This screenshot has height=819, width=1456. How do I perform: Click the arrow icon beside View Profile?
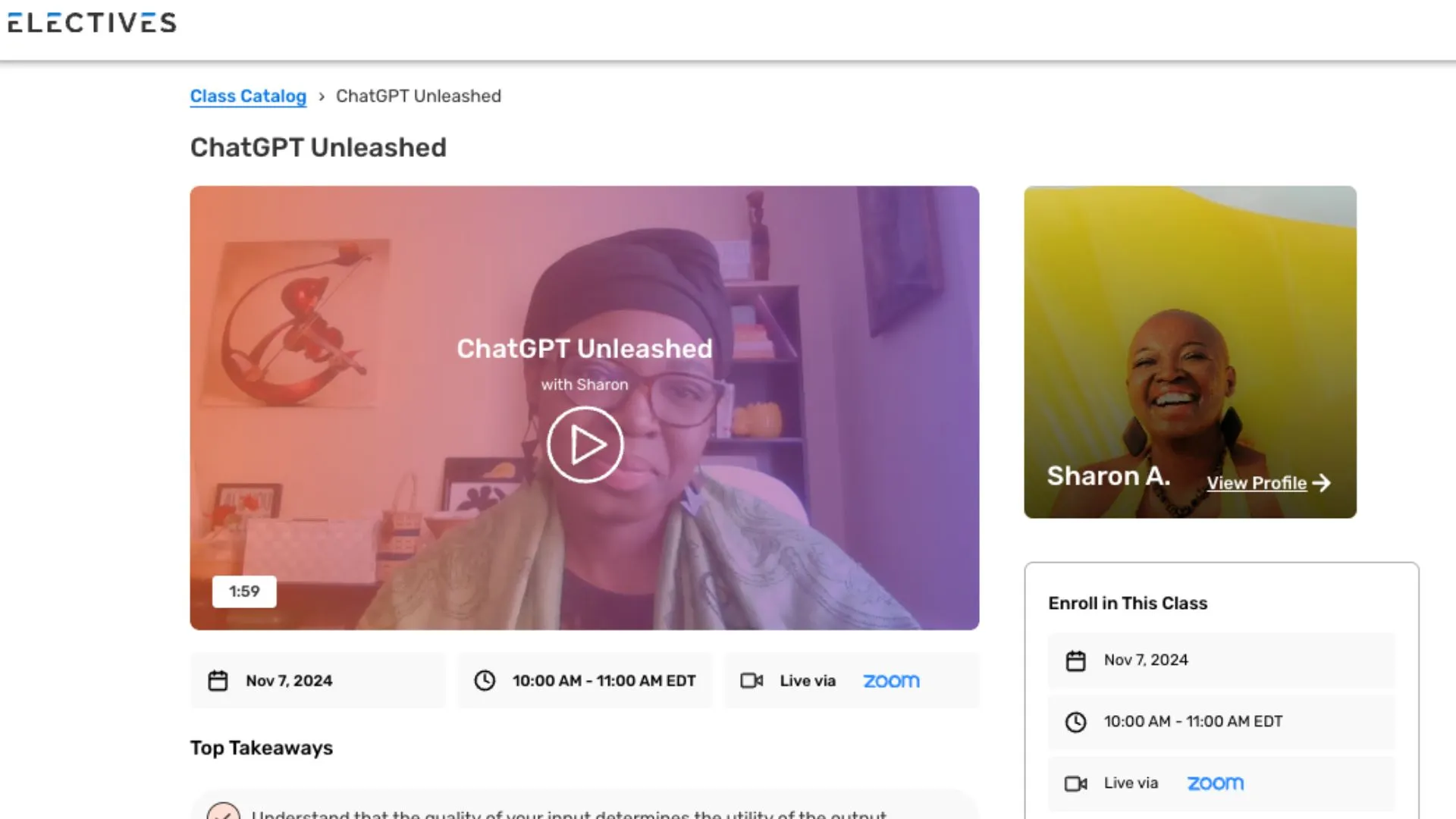(x=1322, y=483)
